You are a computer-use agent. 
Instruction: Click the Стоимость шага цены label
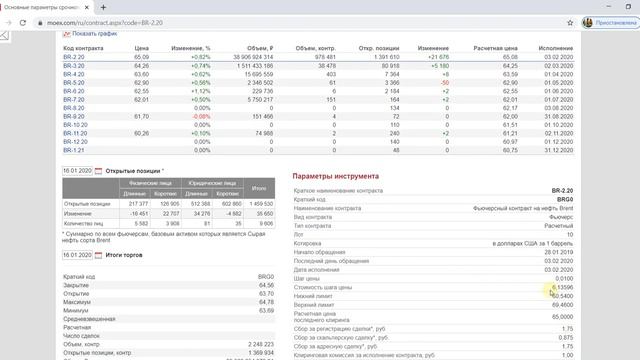point(322,287)
